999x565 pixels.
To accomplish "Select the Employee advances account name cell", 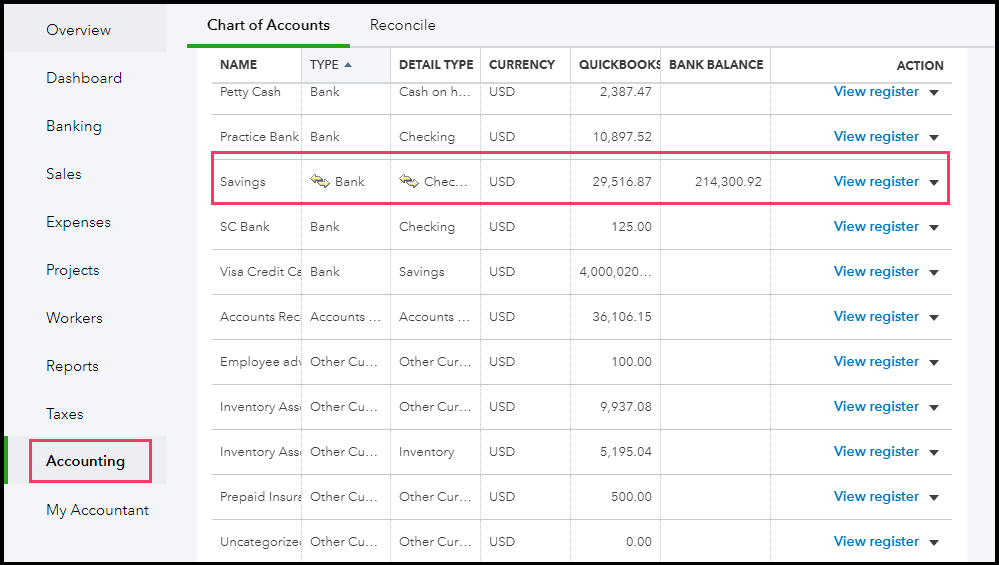I will pyautogui.click(x=259, y=361).
